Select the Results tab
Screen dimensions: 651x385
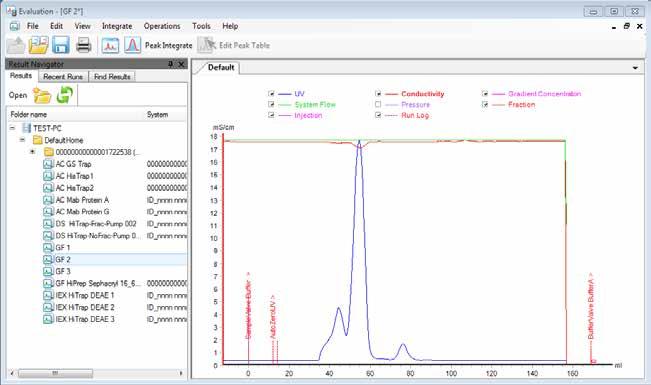click(x=21, y=76)
